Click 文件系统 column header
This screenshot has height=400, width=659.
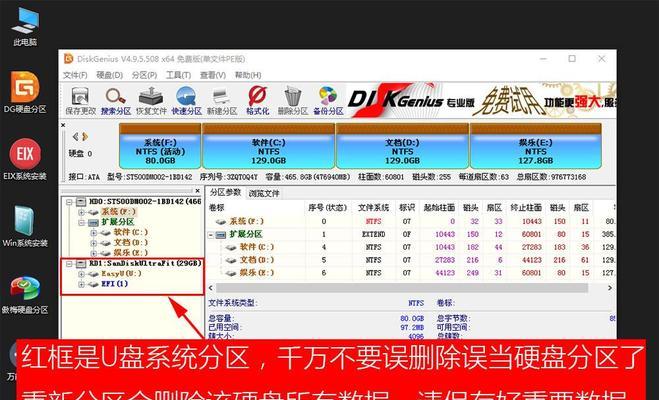(x=373, y=208)
